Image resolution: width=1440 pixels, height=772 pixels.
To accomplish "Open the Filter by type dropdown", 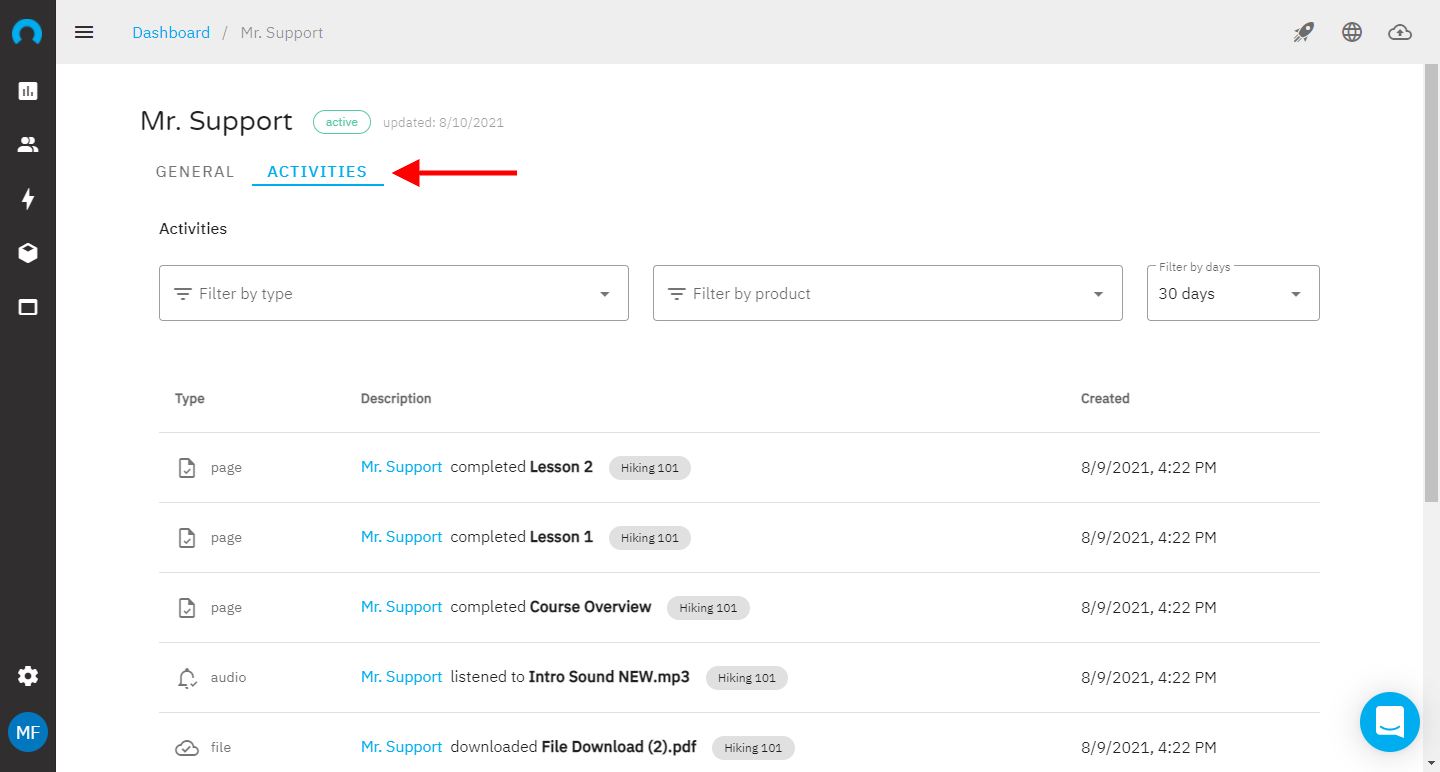I will coord(394,293).
